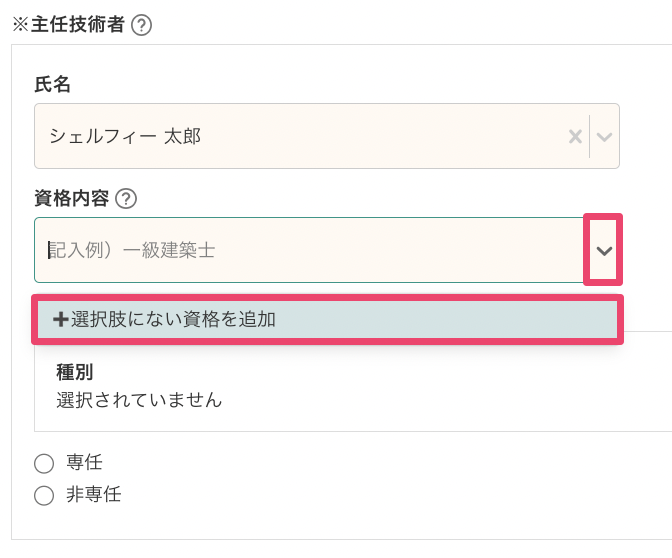Click the empty area of the 種別 box
The width and height of the screenshot is (672, 558).
pos(450,390)
